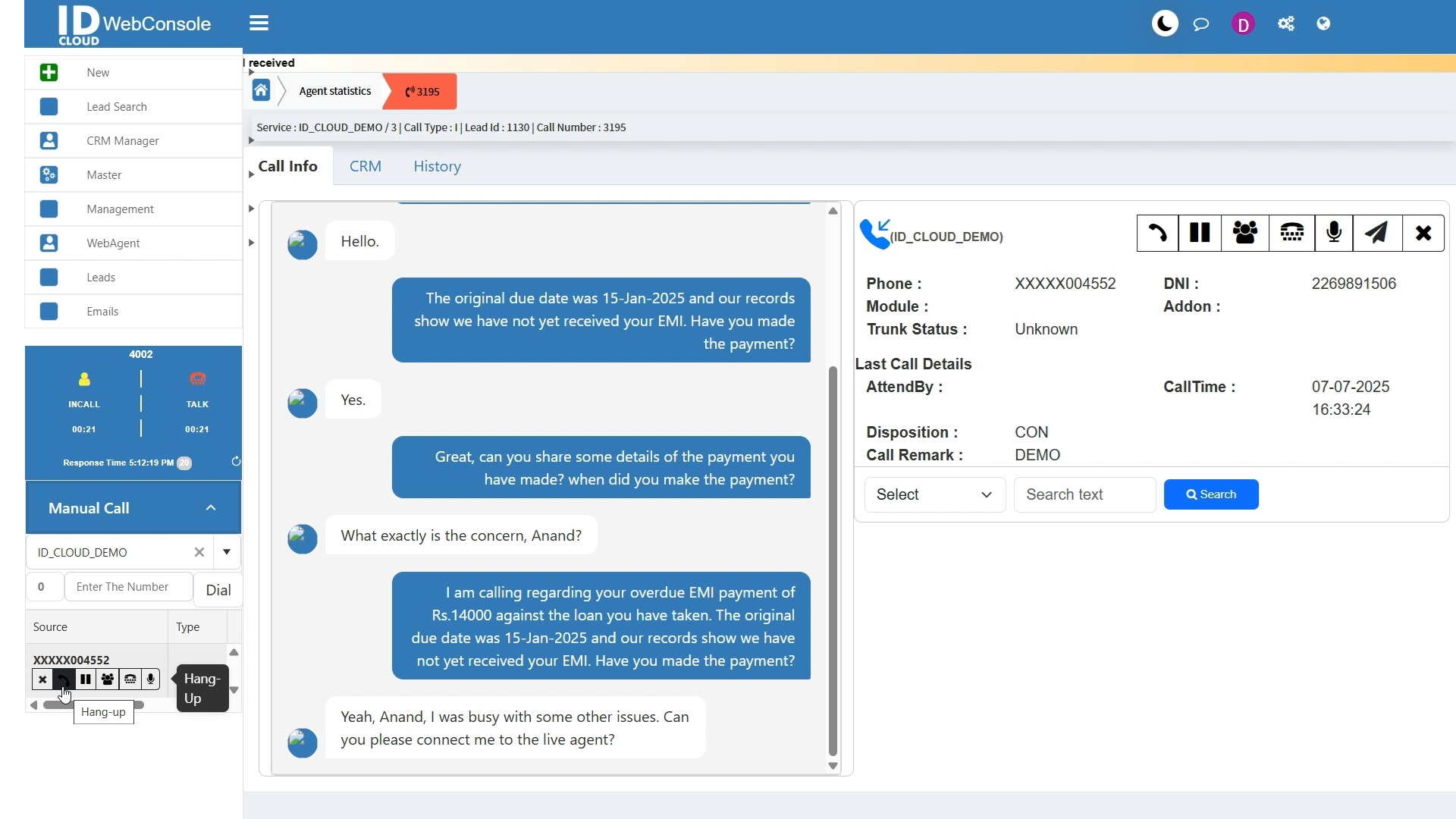1456x819 pixels.
Task: Pause the active call
Action: [x=1199, y=233]
